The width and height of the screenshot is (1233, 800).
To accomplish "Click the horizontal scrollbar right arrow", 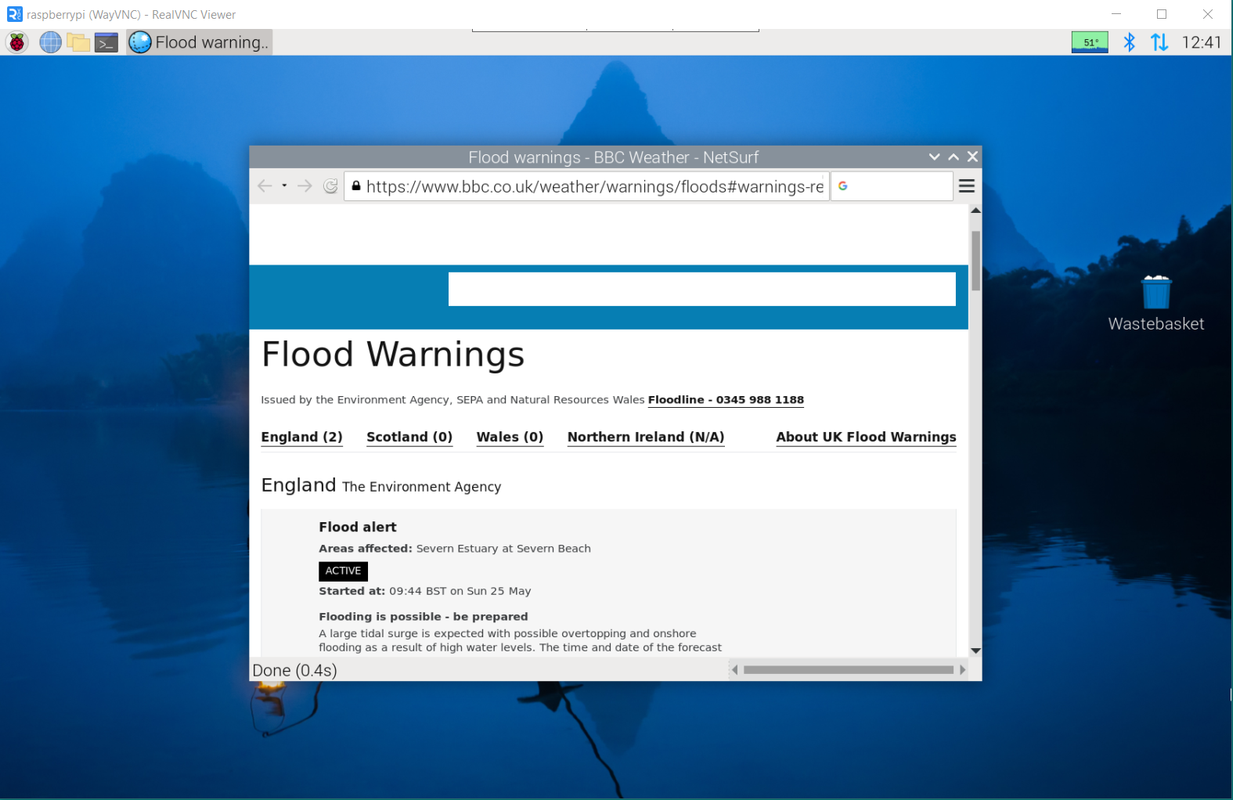I will 963,670.
